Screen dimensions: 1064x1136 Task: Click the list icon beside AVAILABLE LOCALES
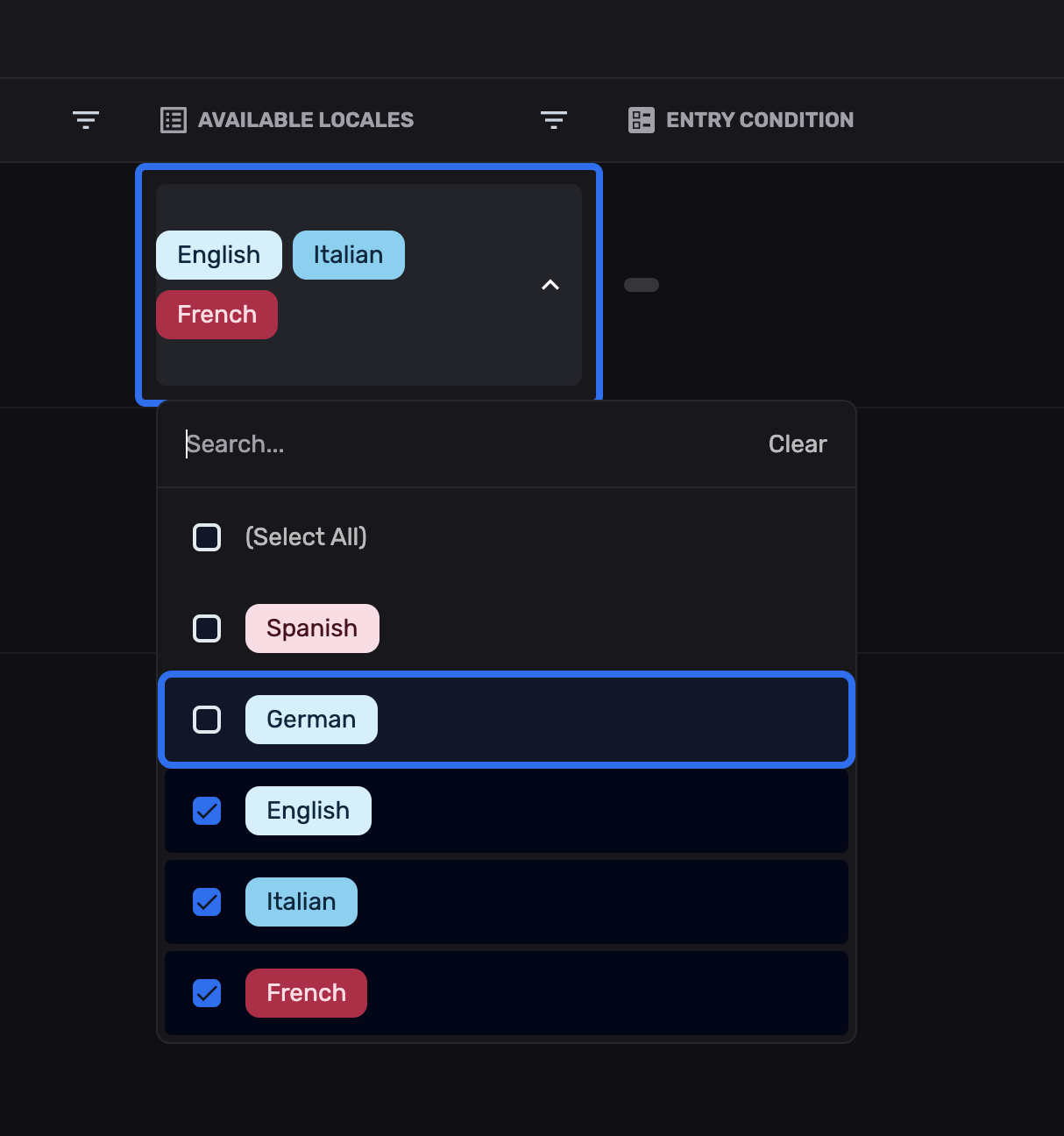pos(173,119)
